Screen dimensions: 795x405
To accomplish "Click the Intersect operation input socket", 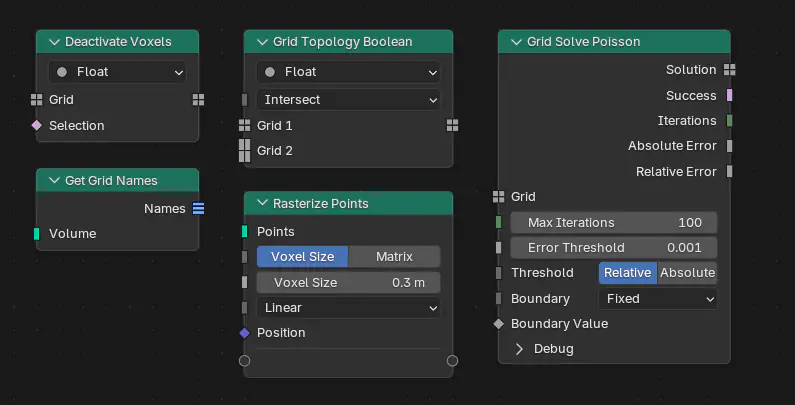I will tap(244, 100).
